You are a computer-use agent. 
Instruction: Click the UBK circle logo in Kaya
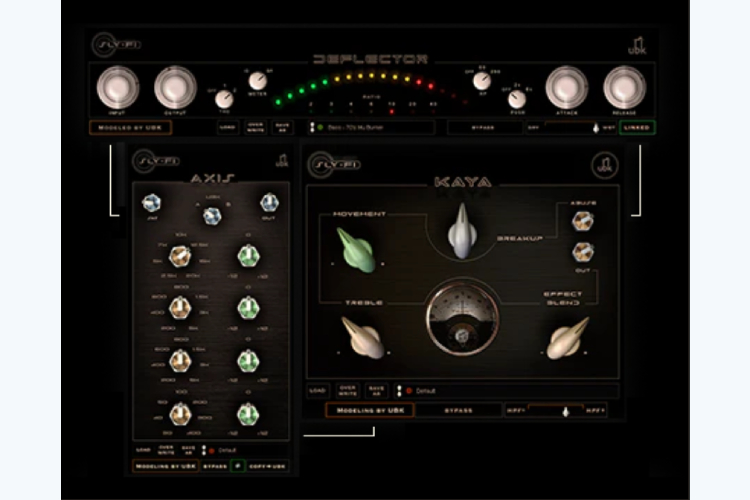tap(605, 165)
